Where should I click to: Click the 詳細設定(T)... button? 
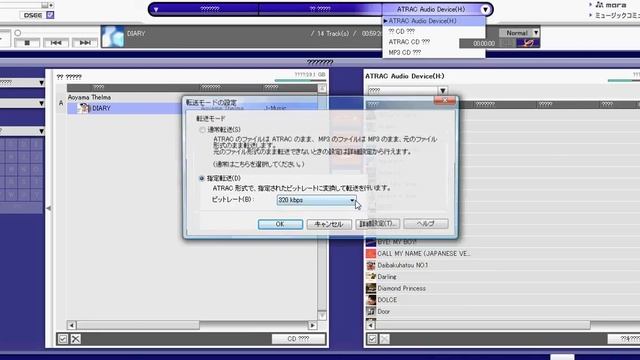(378, 224)
